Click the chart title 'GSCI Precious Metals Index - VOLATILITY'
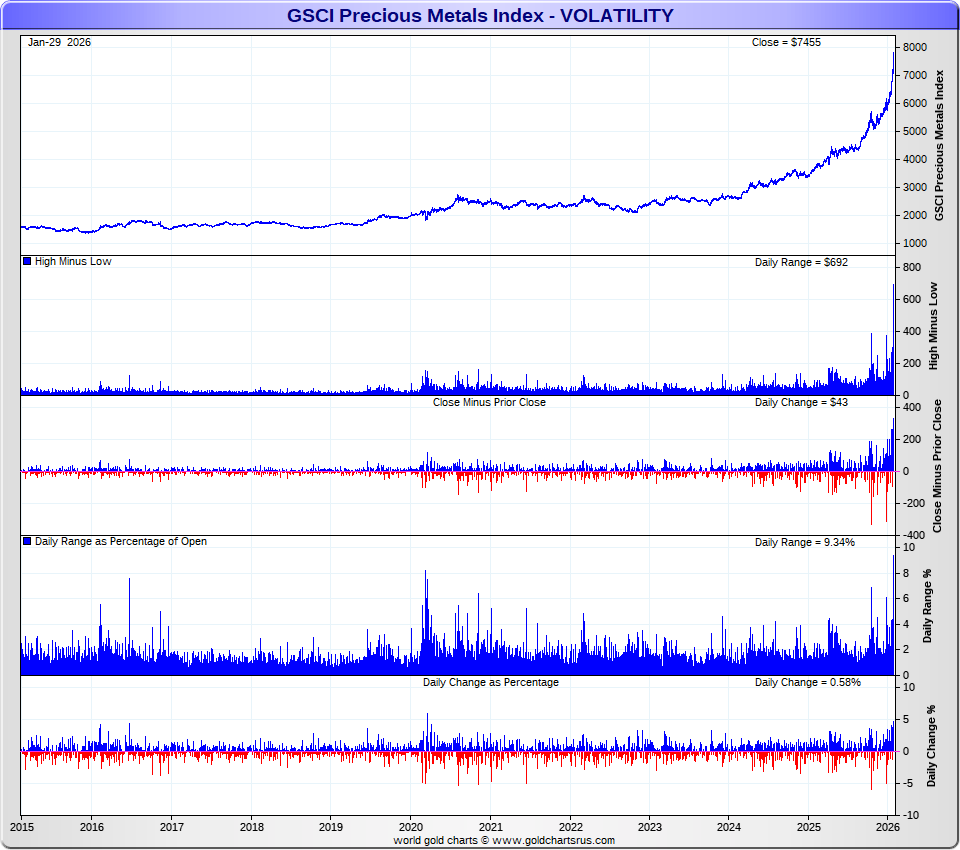960x850 pixels. click(x=480, y=15)
